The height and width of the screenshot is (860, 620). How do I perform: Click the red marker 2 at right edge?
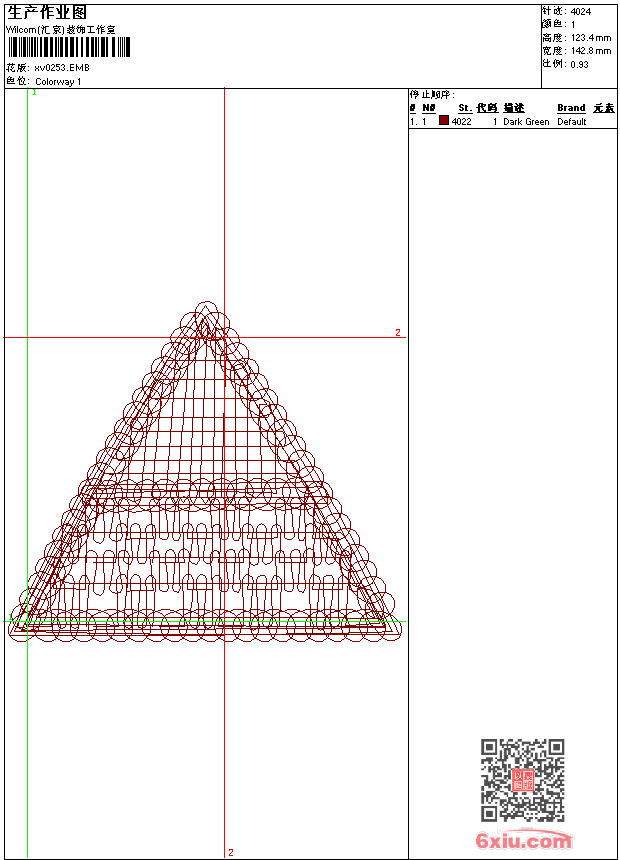tap(397, 332)
